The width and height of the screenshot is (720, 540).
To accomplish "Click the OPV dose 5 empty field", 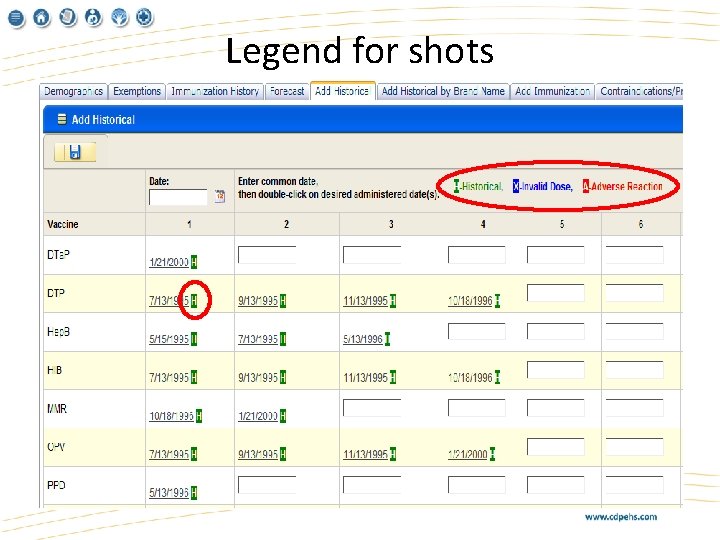I will coord(556,446).
